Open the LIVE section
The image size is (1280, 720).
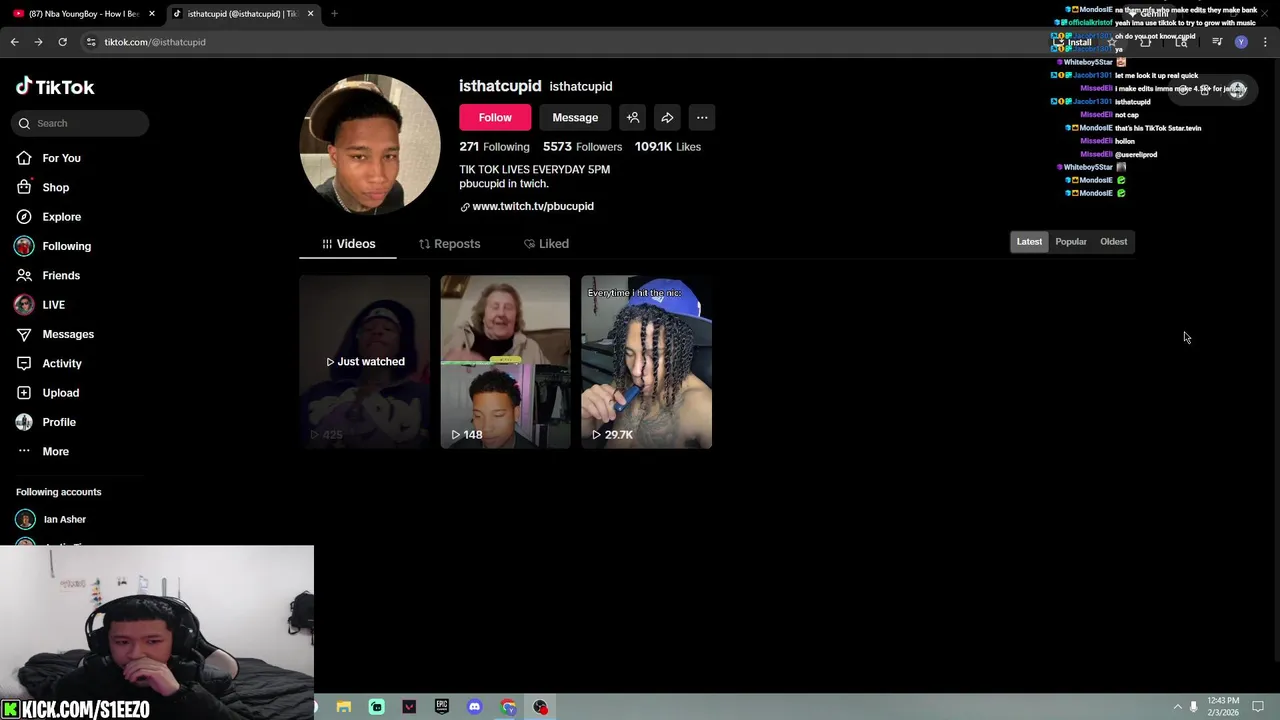point(53,304)
